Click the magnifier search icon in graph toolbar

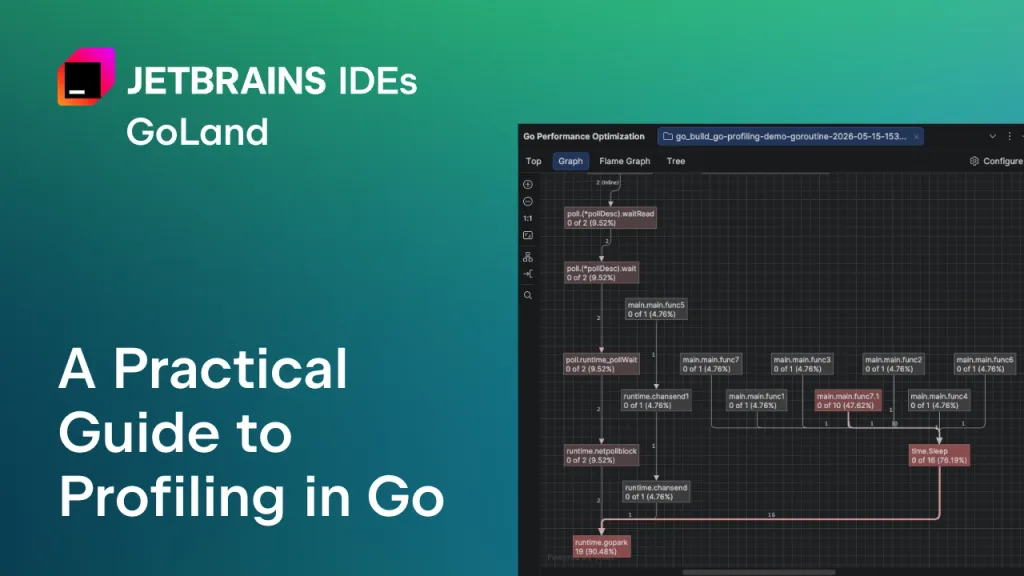528,295
